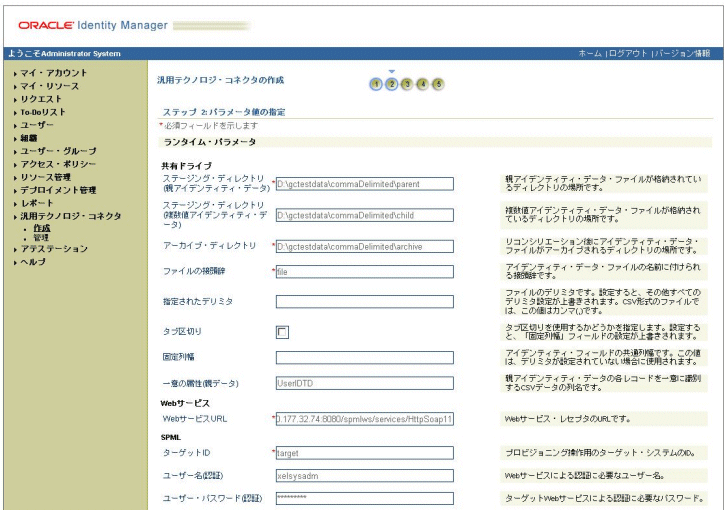Click wizard step 5 circle
The height and width of the screenshot is (510, 724).
point(438,84)
